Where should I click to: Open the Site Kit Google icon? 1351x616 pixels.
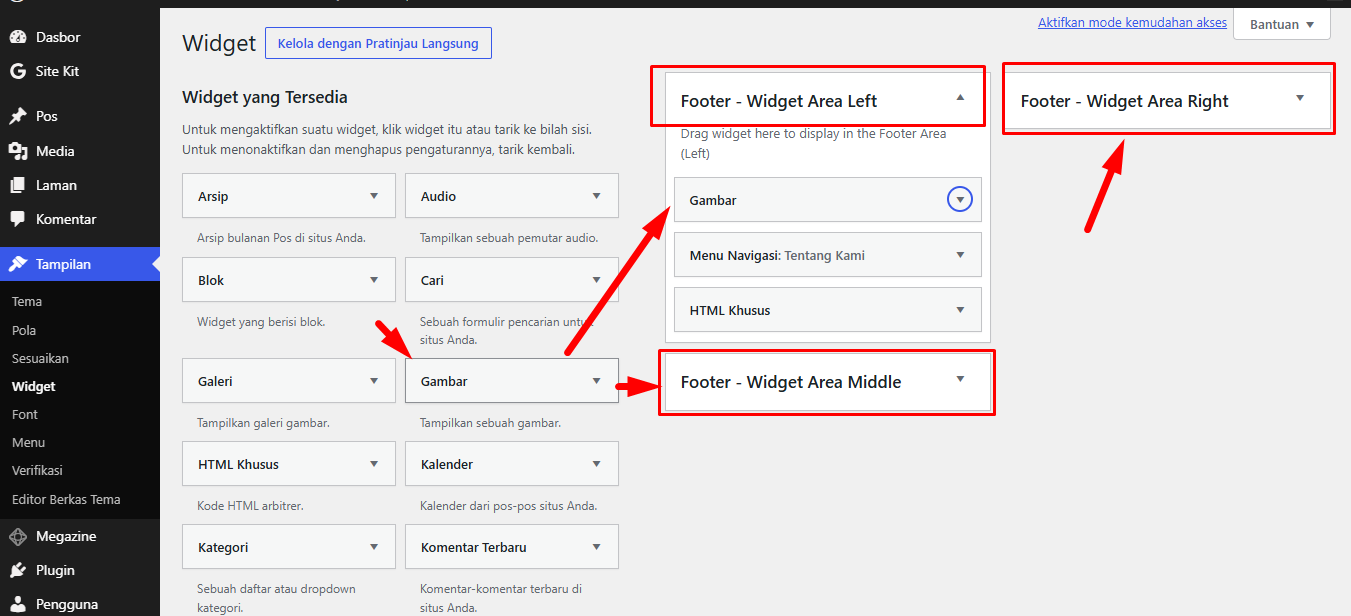18,71
